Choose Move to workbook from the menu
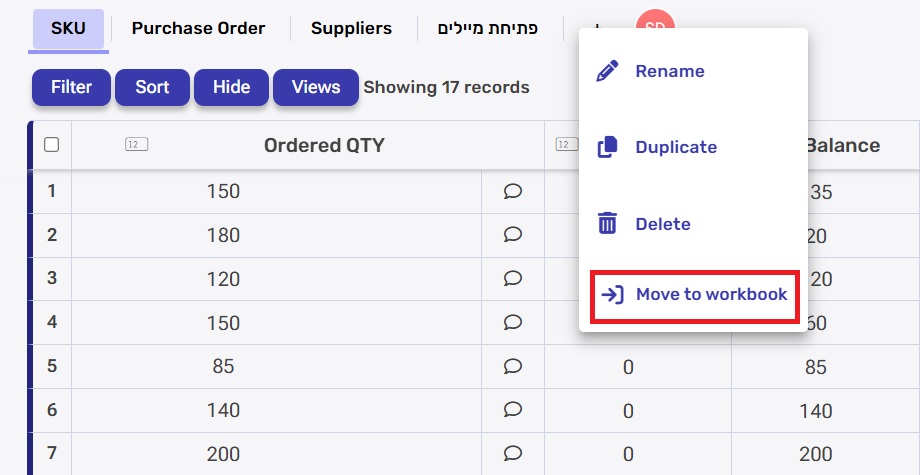Image resolution: width=920 pixels, height=475 pixels. click(694, 295)
